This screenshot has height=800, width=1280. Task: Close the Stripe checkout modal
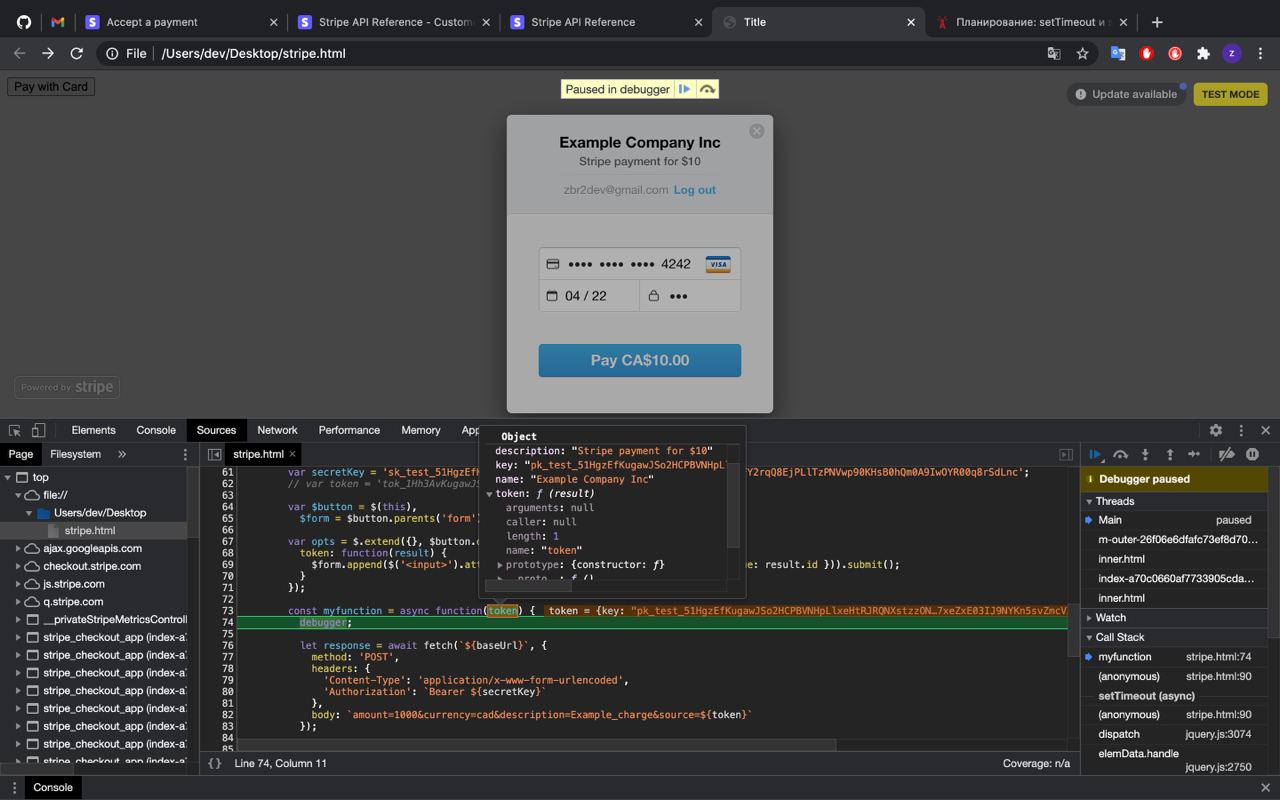[x=757, y=131]
